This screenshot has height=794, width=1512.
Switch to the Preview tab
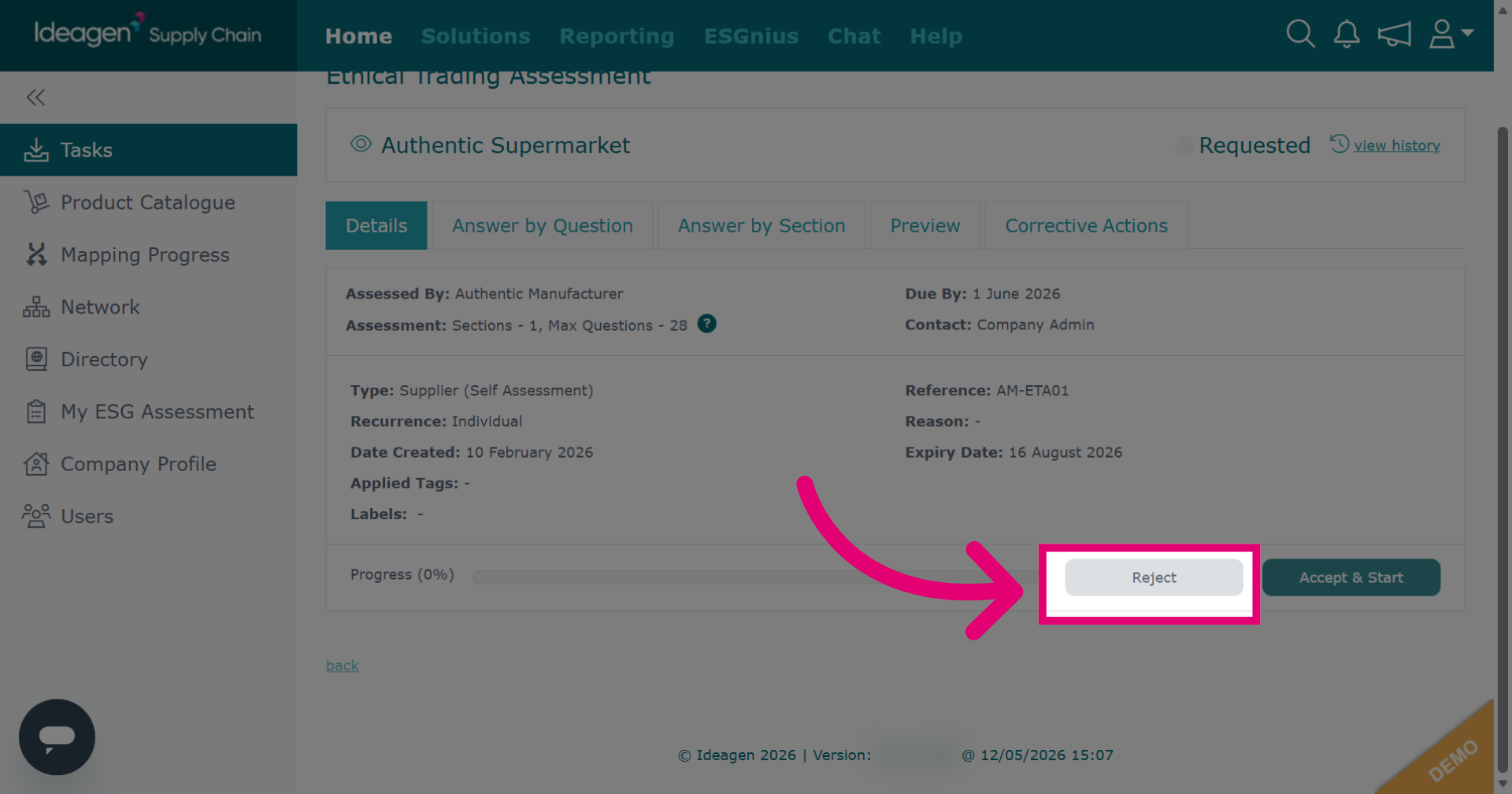[925, 226]
